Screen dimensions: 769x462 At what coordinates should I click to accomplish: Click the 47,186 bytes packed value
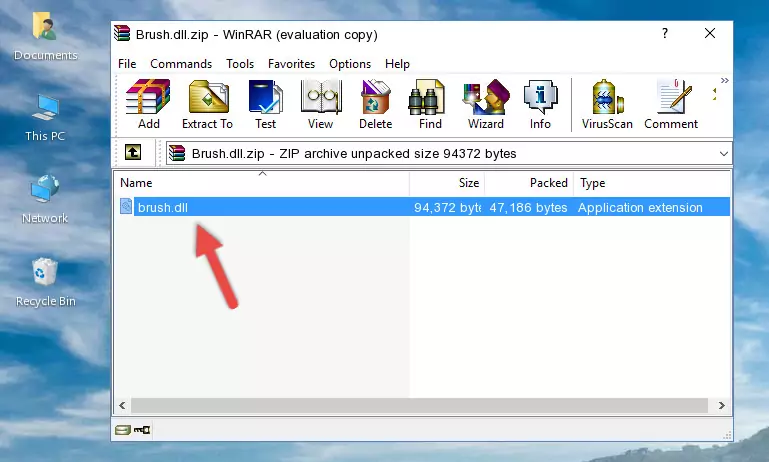528,207
